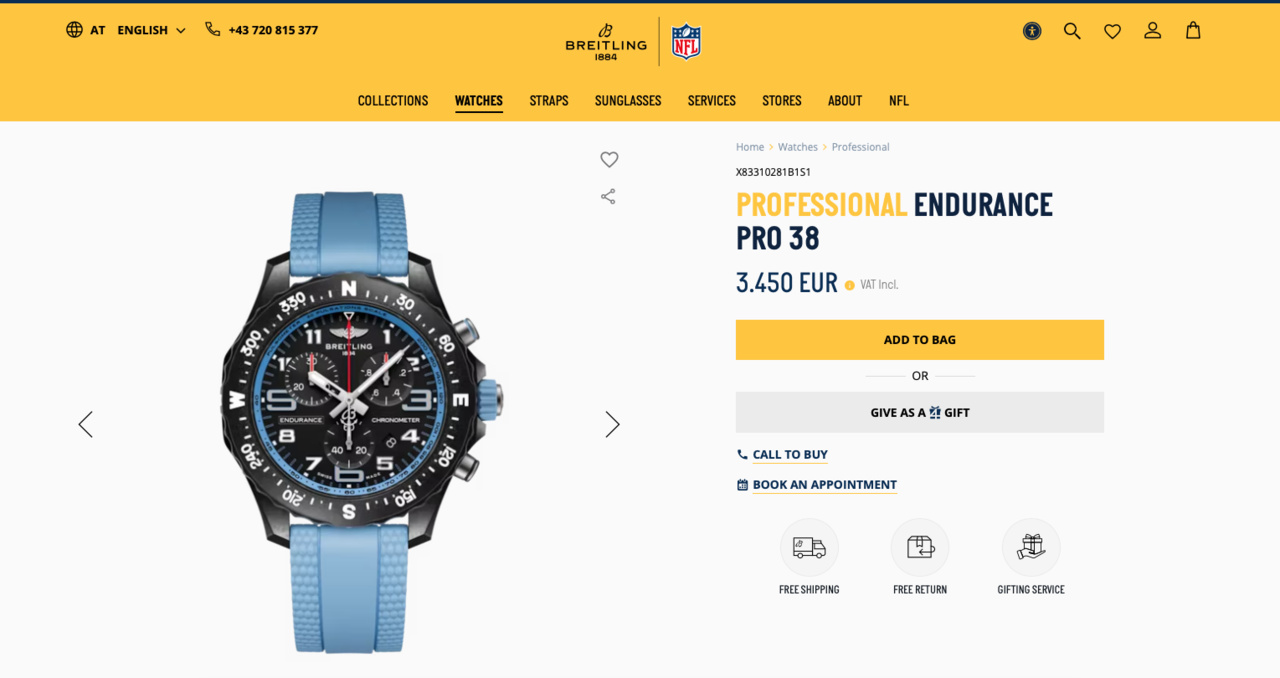
Task: Open the wishlist heart in header
Action: pyautogui.click(x=1112, y=31)
